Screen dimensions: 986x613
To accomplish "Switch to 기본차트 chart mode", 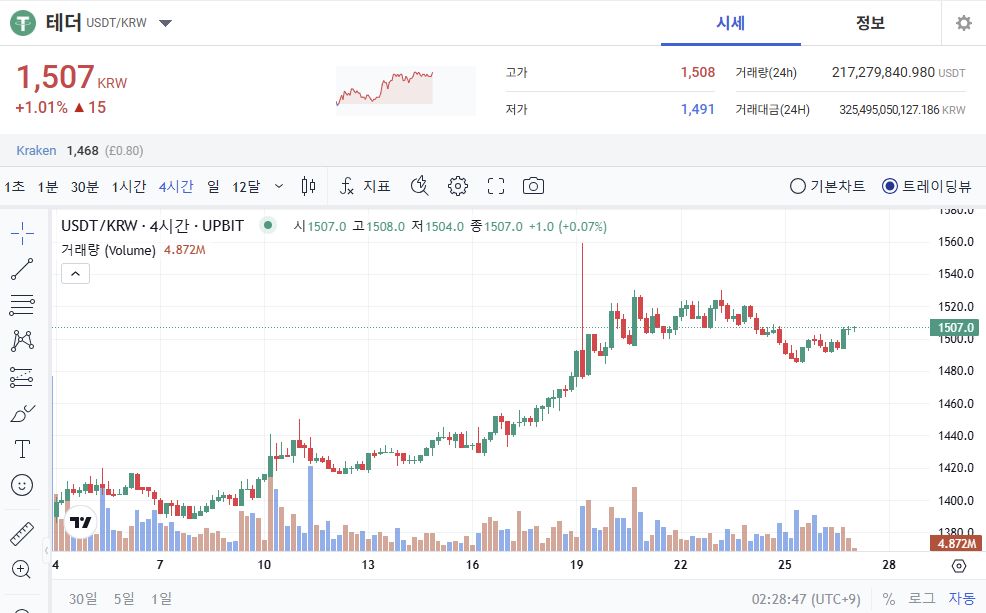I will [797, 186].
